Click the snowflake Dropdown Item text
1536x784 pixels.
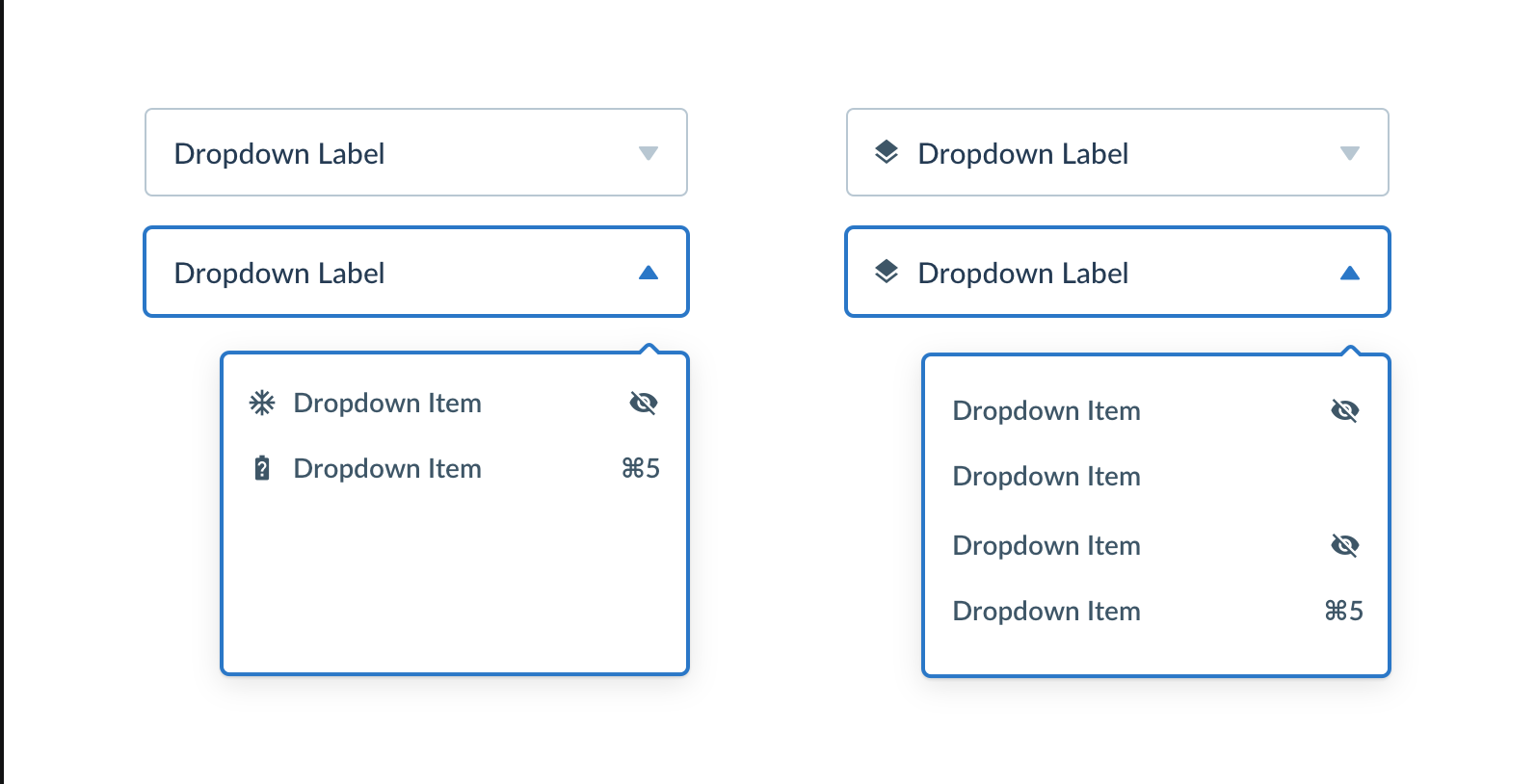click(x=387, y=403)
